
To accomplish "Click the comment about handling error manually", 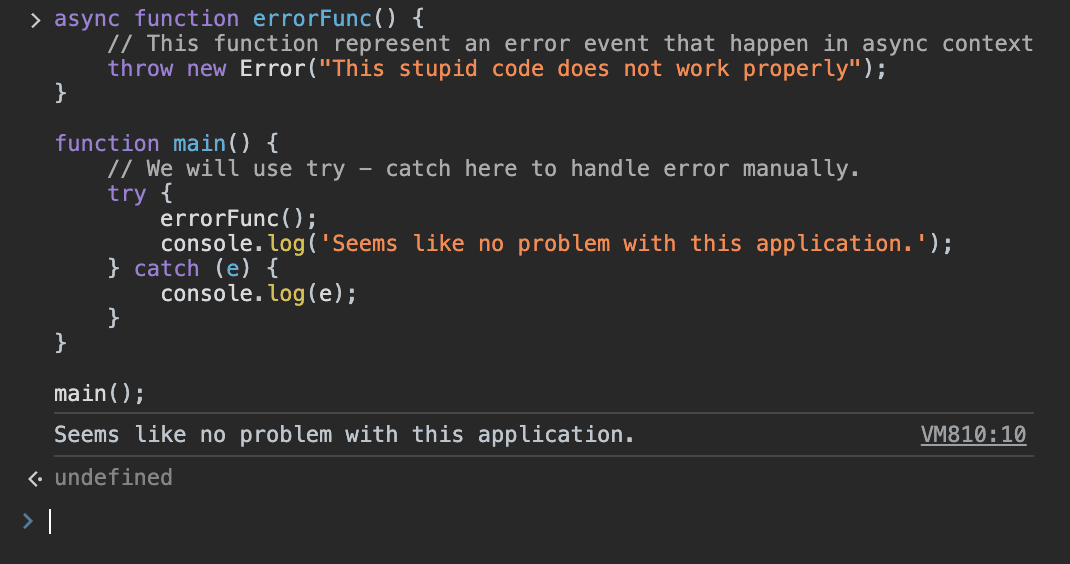I will [x=484, y=169].
